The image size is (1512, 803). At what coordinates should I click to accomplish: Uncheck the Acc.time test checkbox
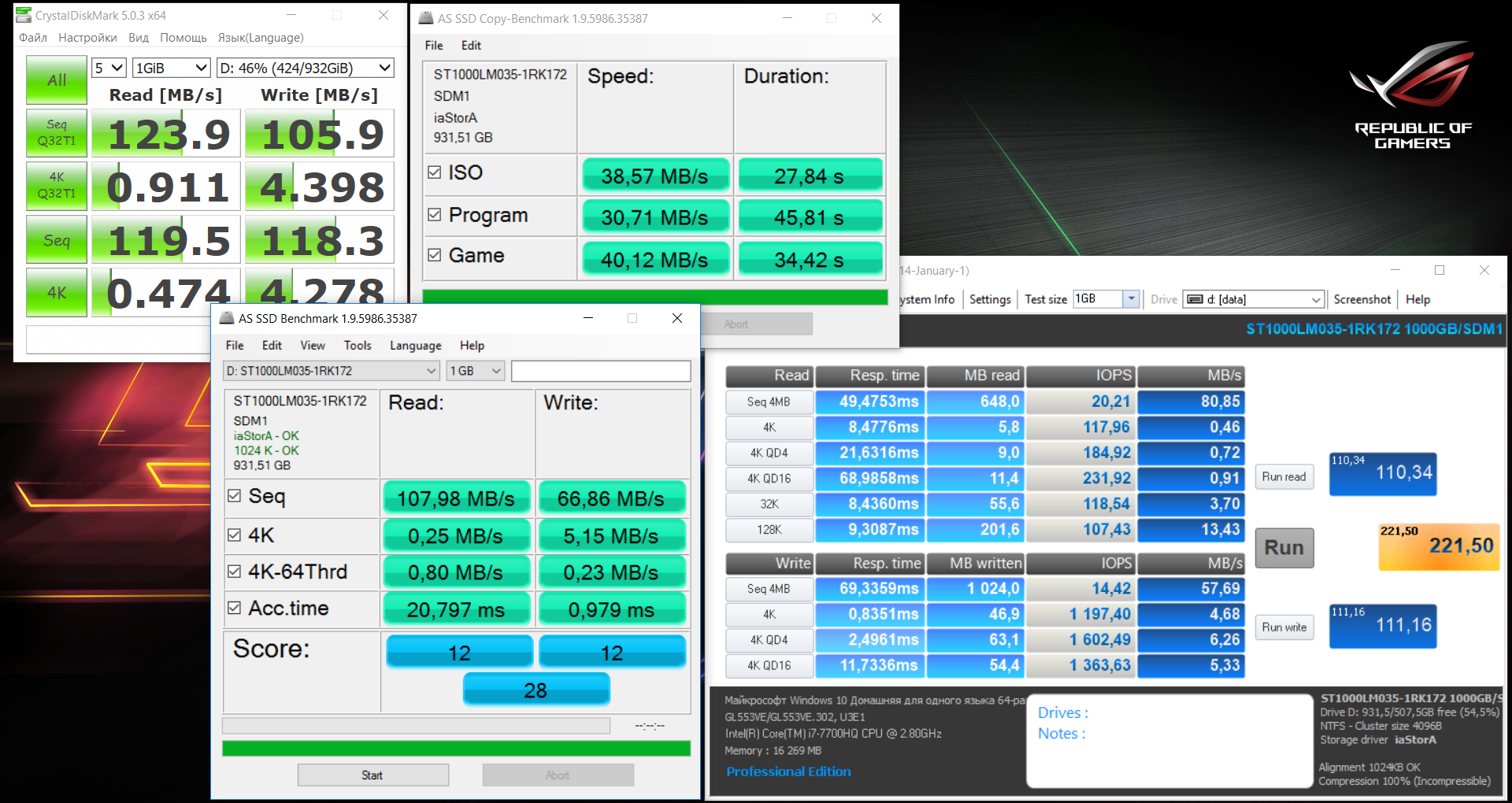pos(234,608)
